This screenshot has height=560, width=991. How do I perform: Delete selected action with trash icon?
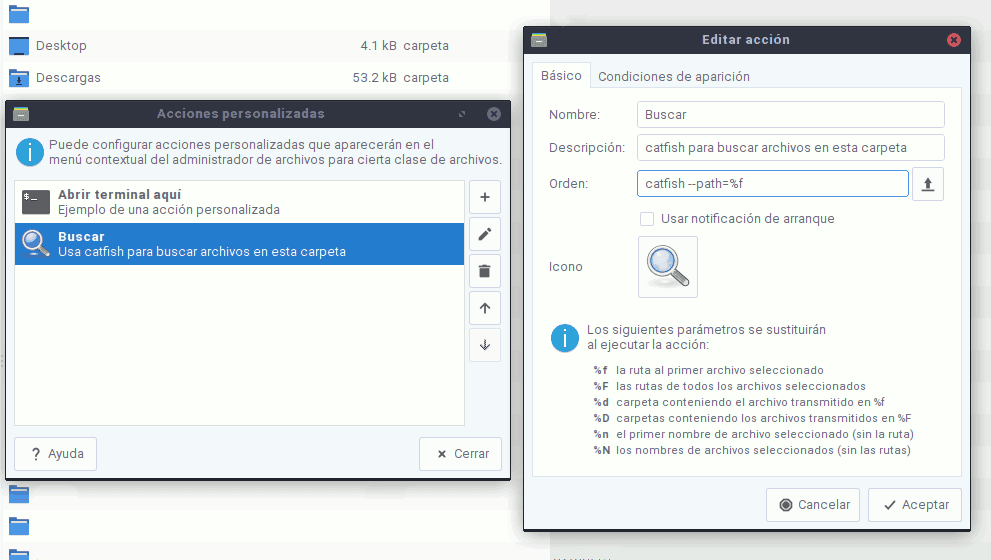(485, 271)
